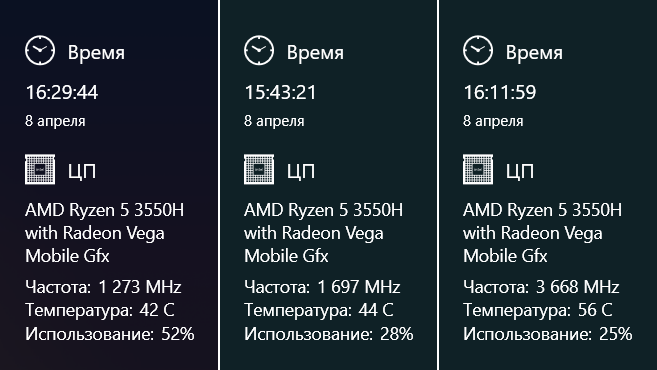
Task: Click the Частота 3 668 MHz line
Action: tap(541, 287)
